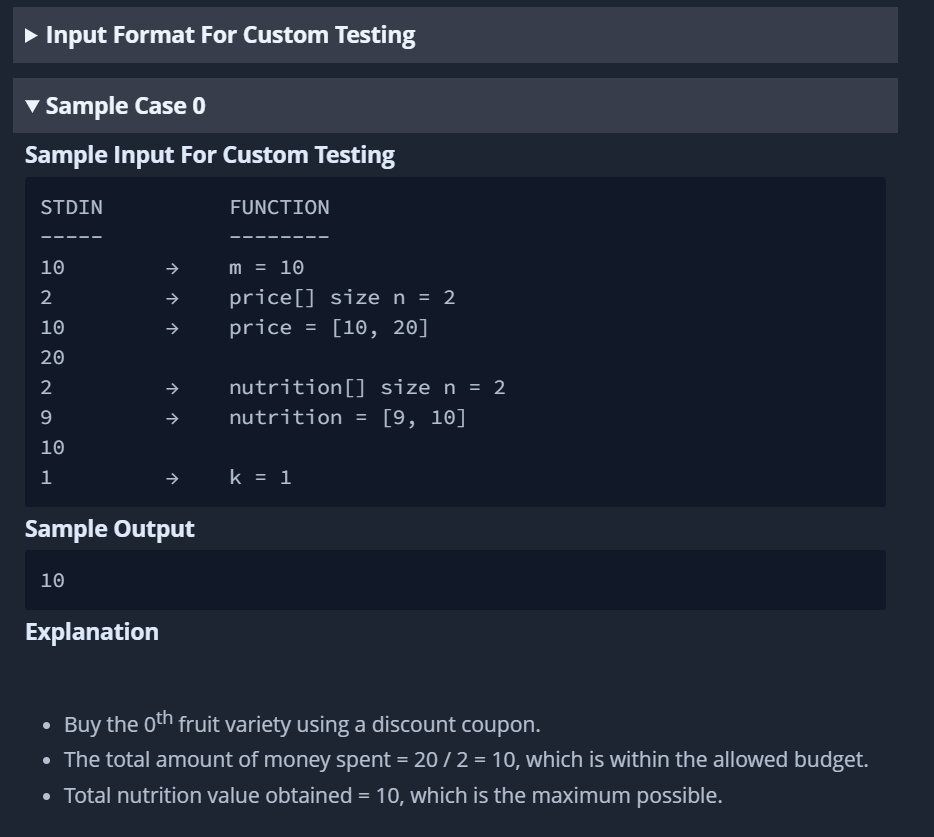
Task: Click the STDIN column header
Action: pyautogui.click(x=71, y=208)
